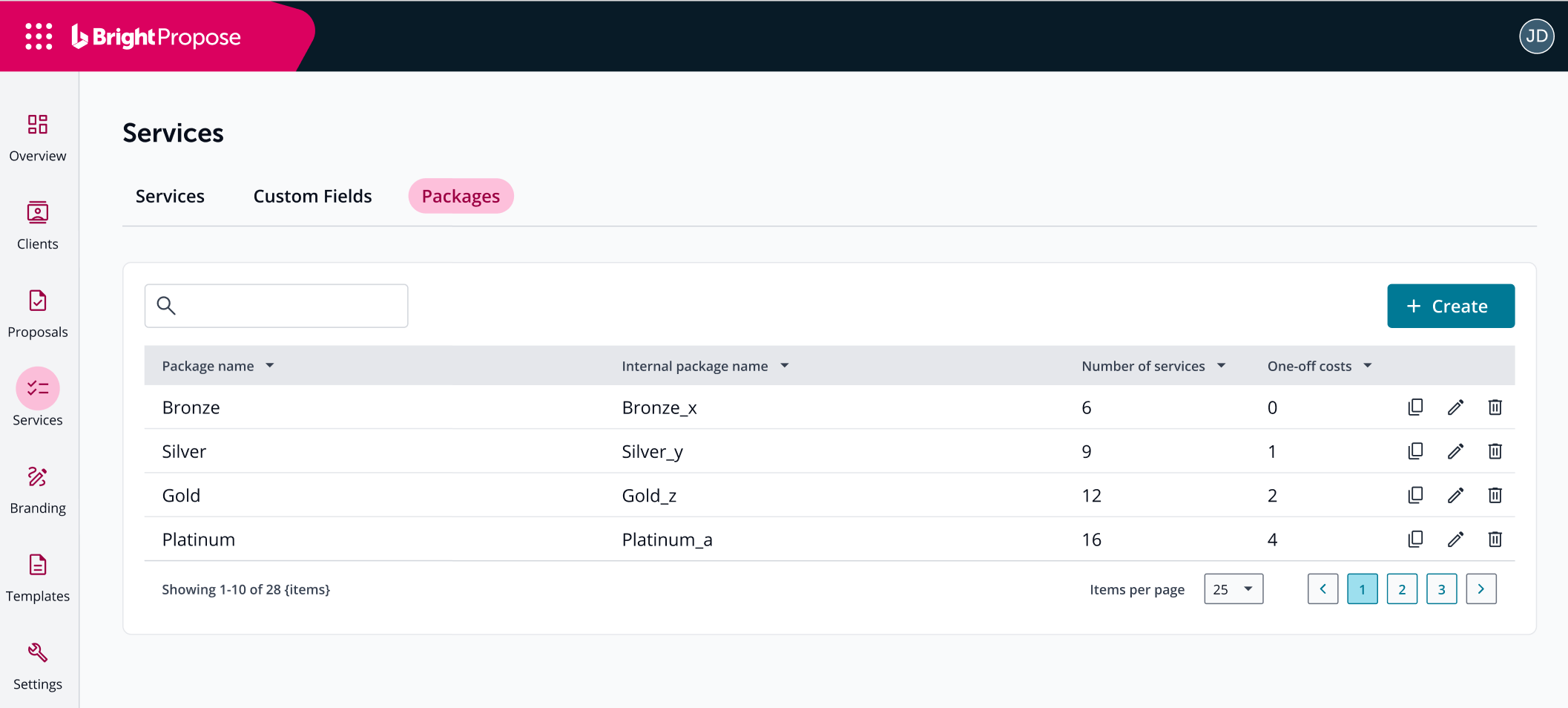The height and width of the screenshot is (708, 1568).
Task: Go to the previous page arrow
Action: pos(1322,589)
